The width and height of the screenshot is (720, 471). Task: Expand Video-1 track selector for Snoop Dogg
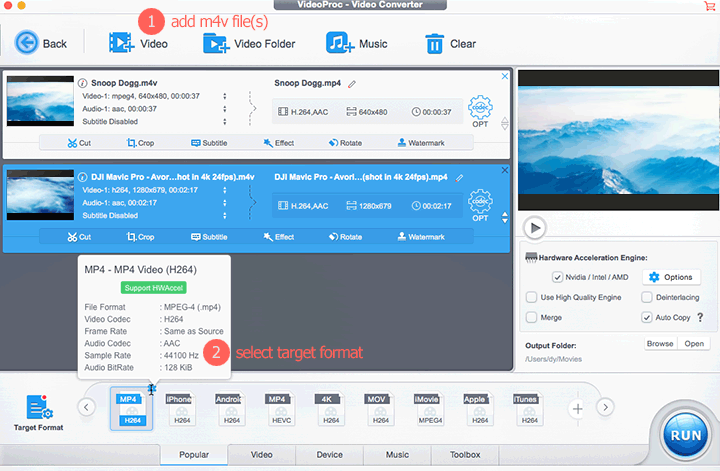tap(225, 96)
